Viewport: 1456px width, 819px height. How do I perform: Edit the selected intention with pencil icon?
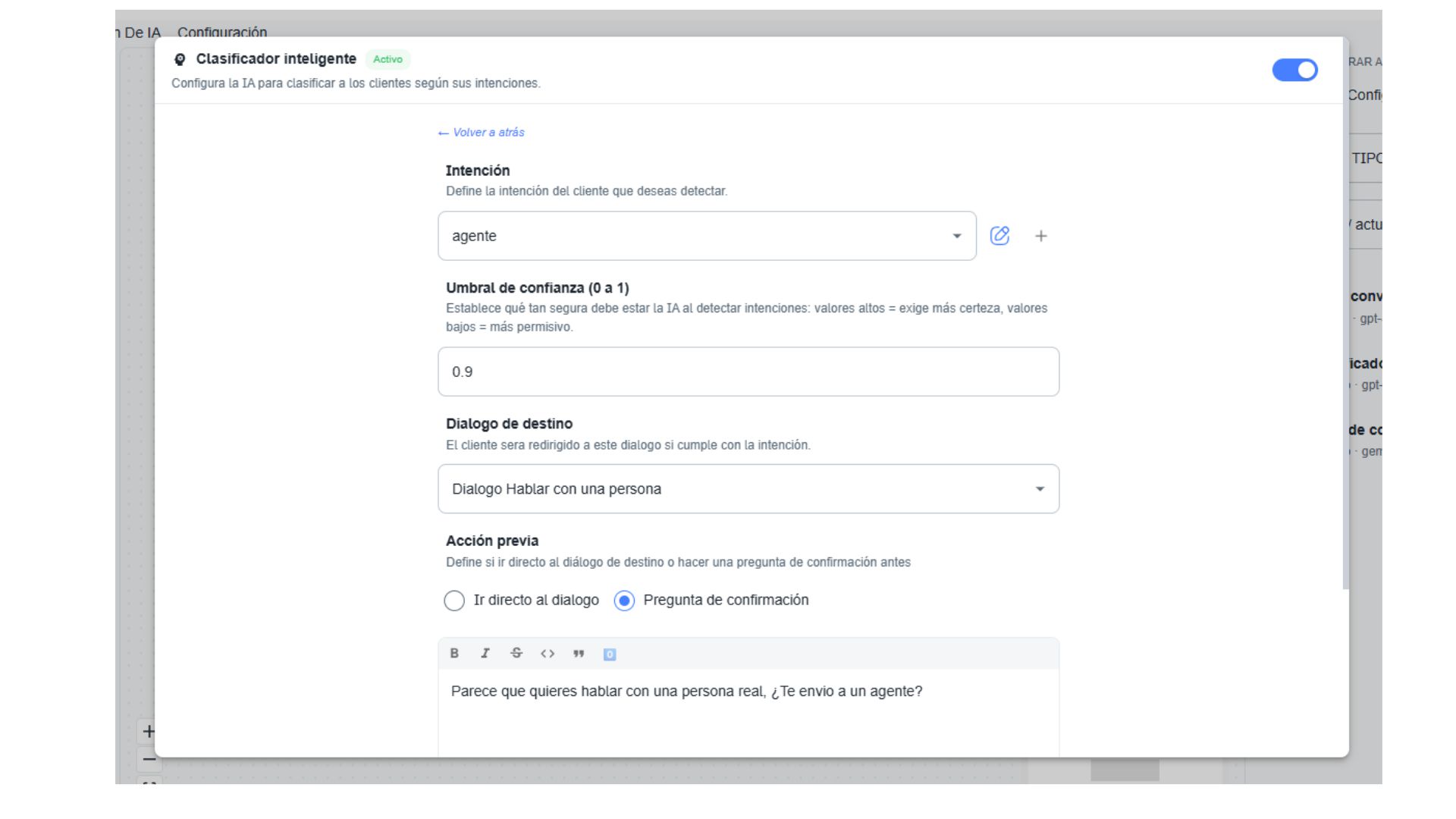pos(999,236)
